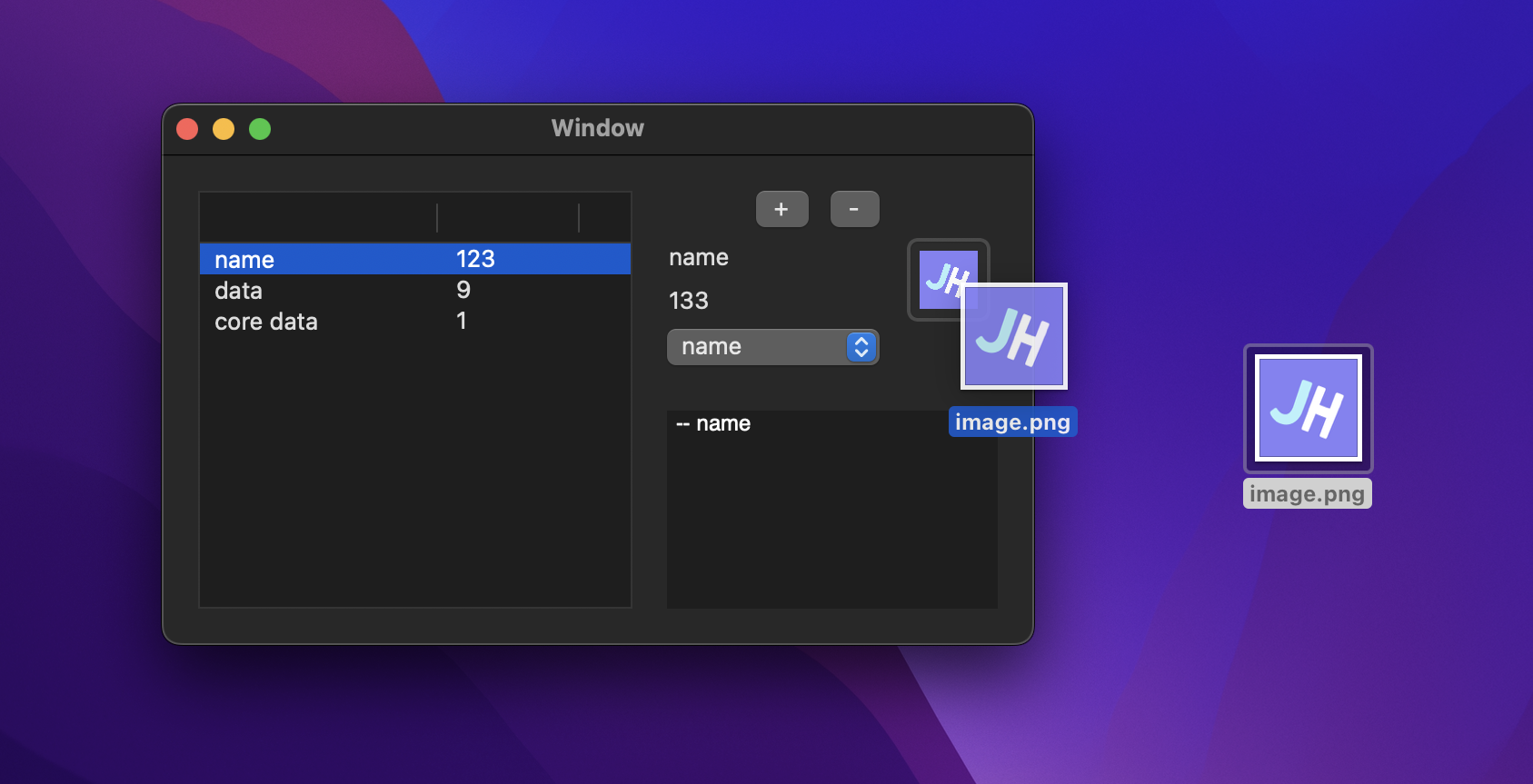Minimize the window with yellow button
The height and width of the screenshot is (784, 1533).
tap(224, 129)
